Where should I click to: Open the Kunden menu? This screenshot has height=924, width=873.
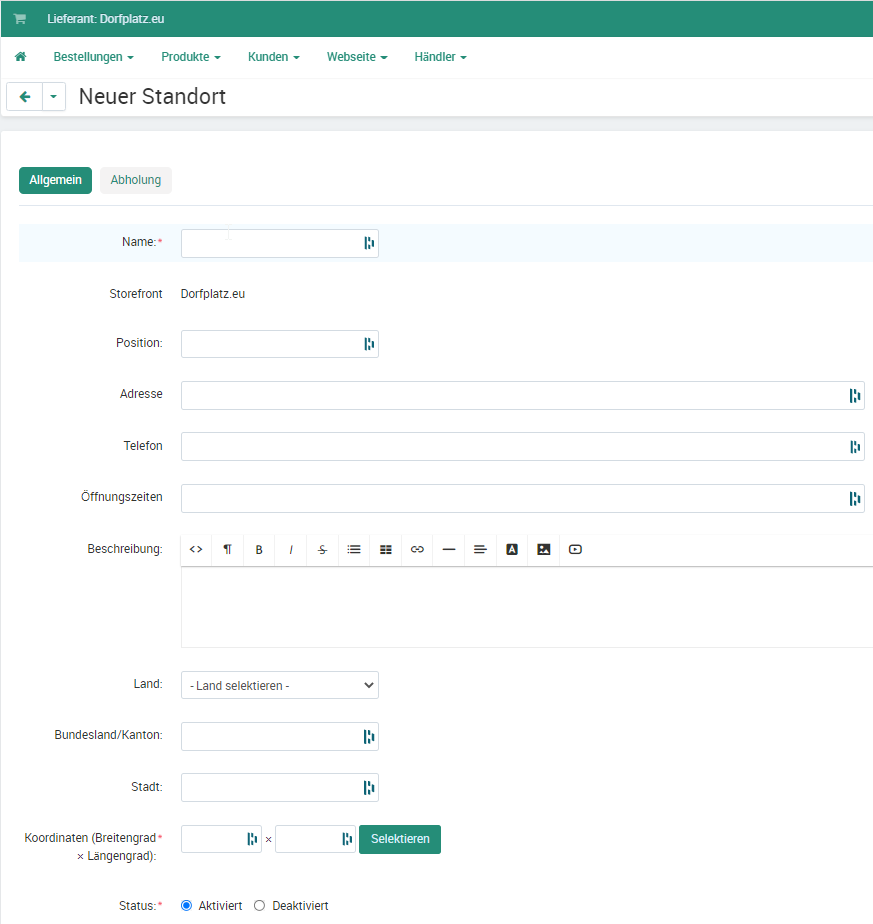tap(274, 57)
